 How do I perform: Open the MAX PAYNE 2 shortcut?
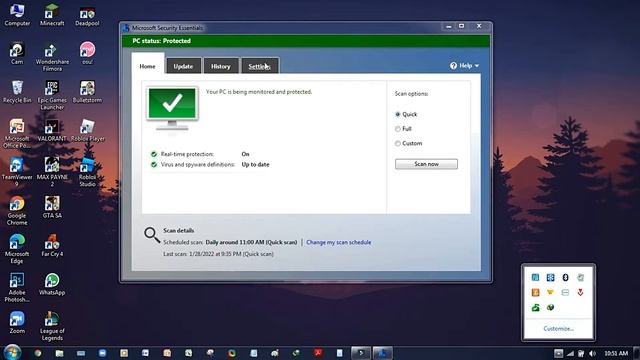pyautogui.click(x=52, y=171)
